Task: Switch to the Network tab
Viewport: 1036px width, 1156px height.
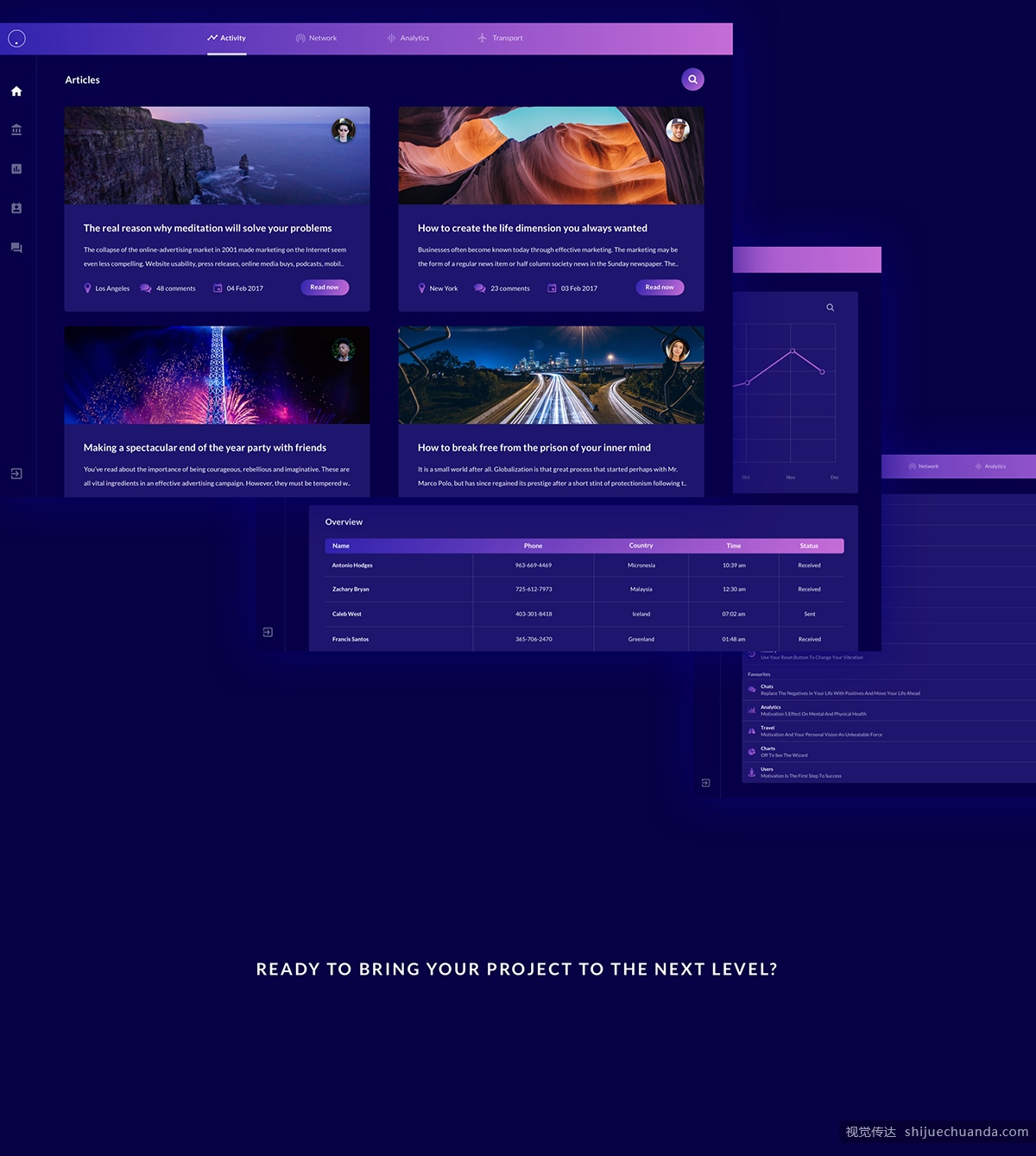Action: 316,38
